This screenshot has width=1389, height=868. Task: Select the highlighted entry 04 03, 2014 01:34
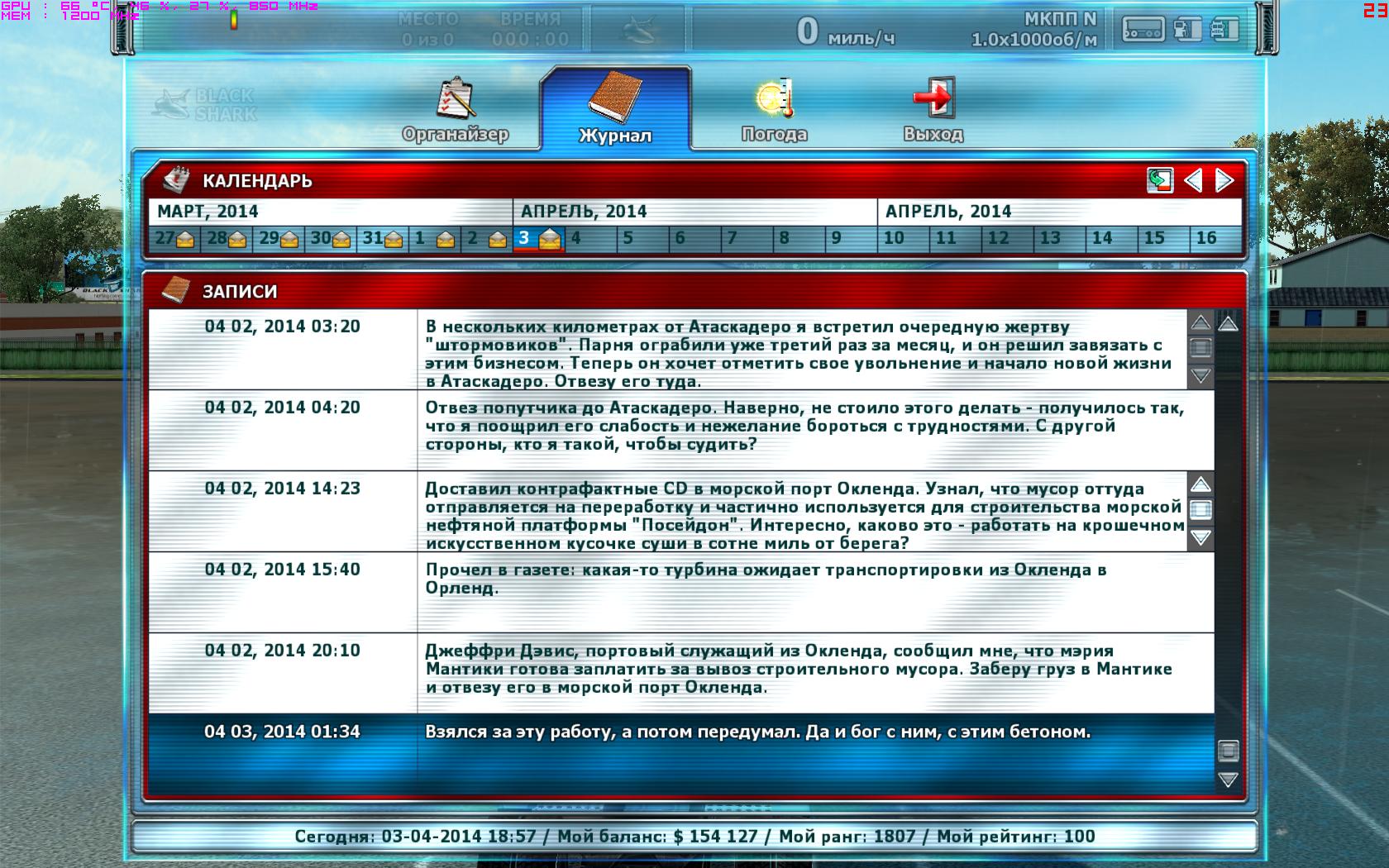681,756
